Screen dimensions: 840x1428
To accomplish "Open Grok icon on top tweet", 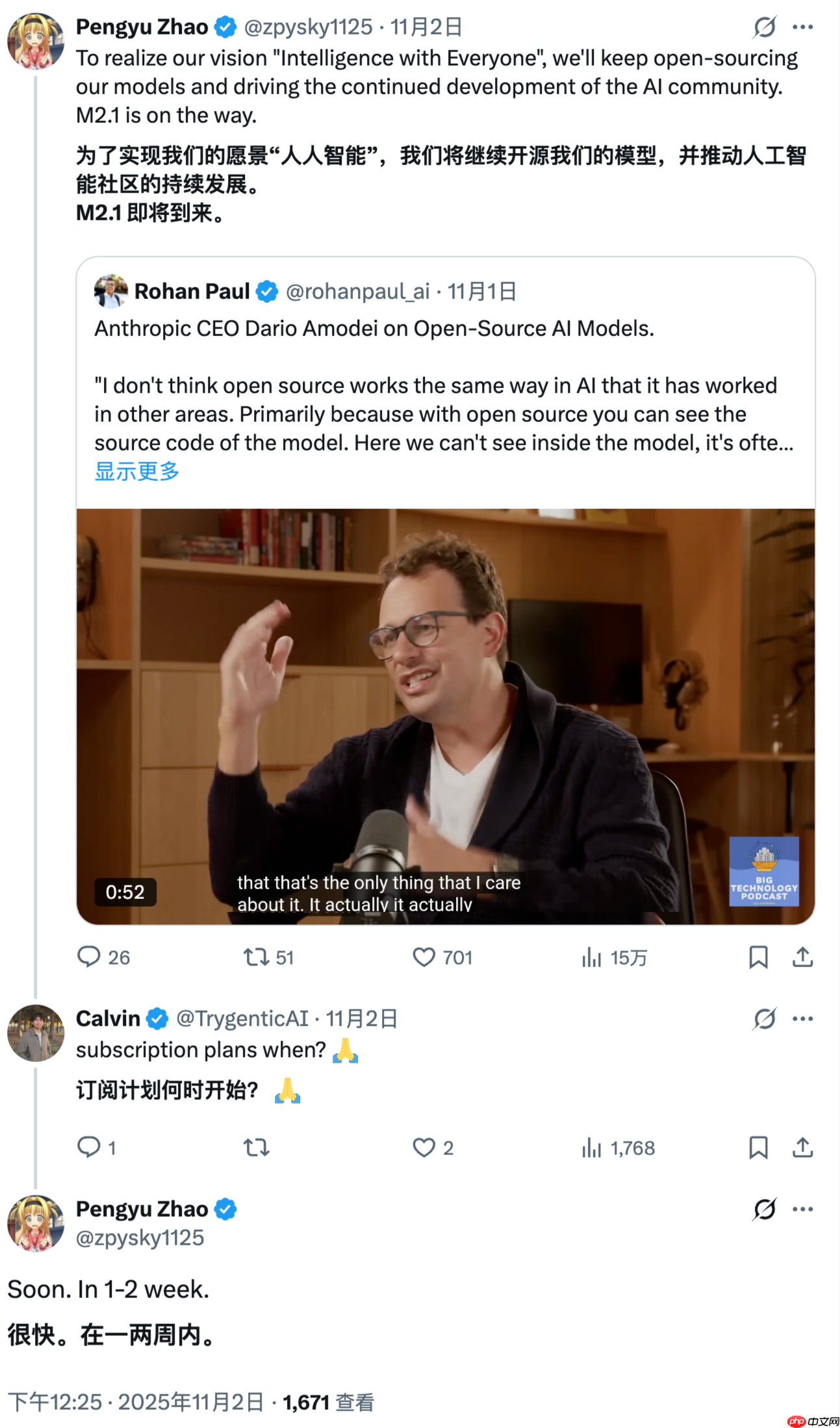I will pos(765,27).
